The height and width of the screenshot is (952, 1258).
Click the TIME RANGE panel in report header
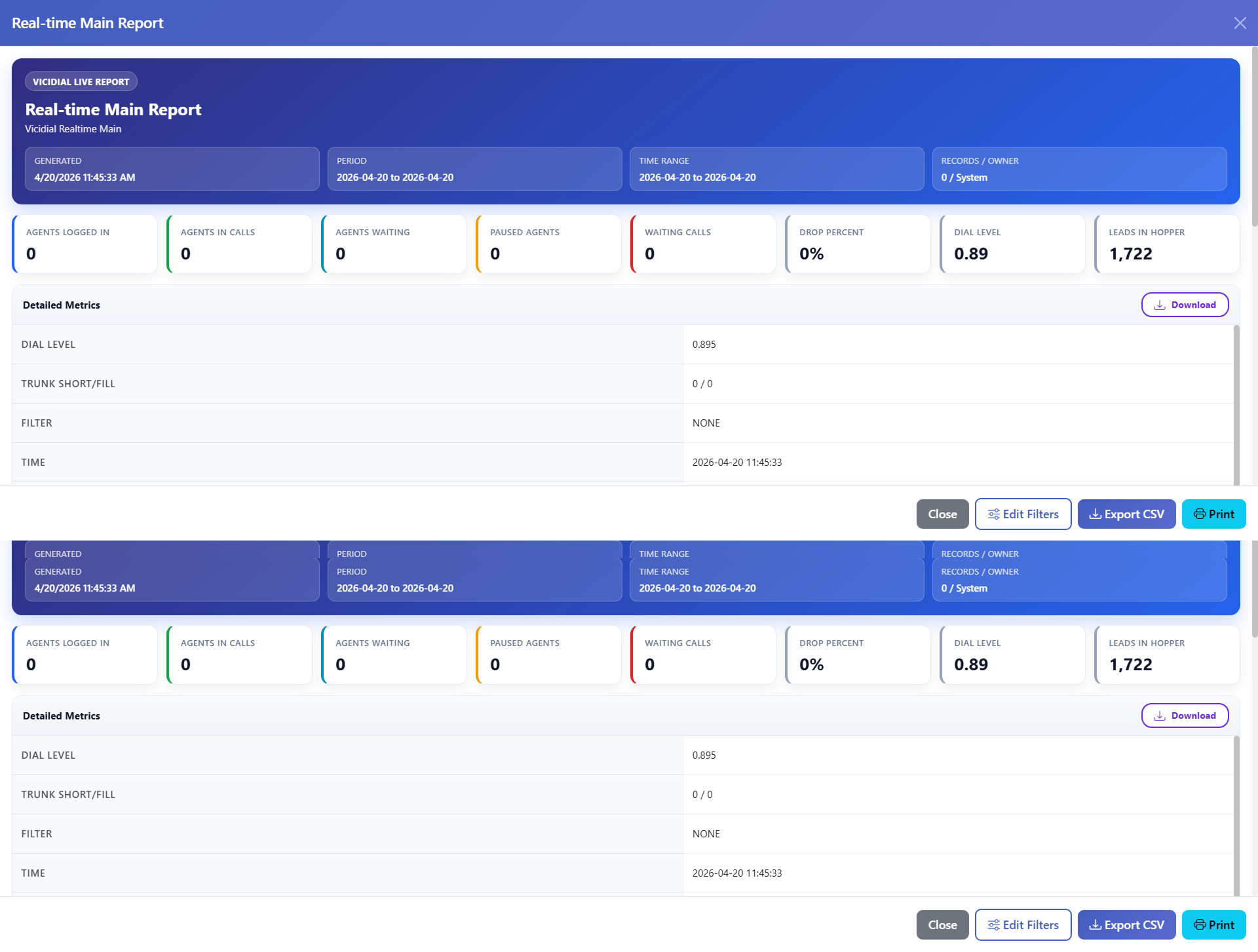click(777, 169)
